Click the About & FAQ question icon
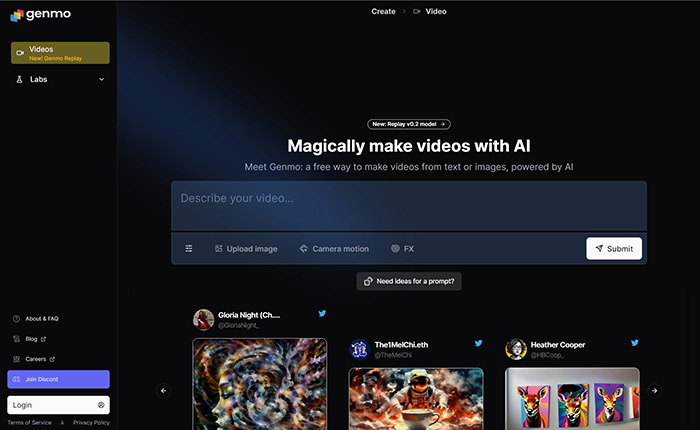The height and width of the screenshot is (430, 700). [17, 319]
